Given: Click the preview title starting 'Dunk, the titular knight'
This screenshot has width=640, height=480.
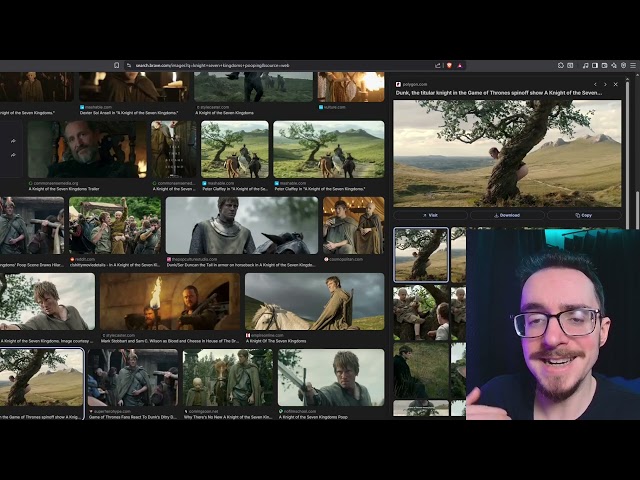Looking at the screenshot, I should click(498, 93).
